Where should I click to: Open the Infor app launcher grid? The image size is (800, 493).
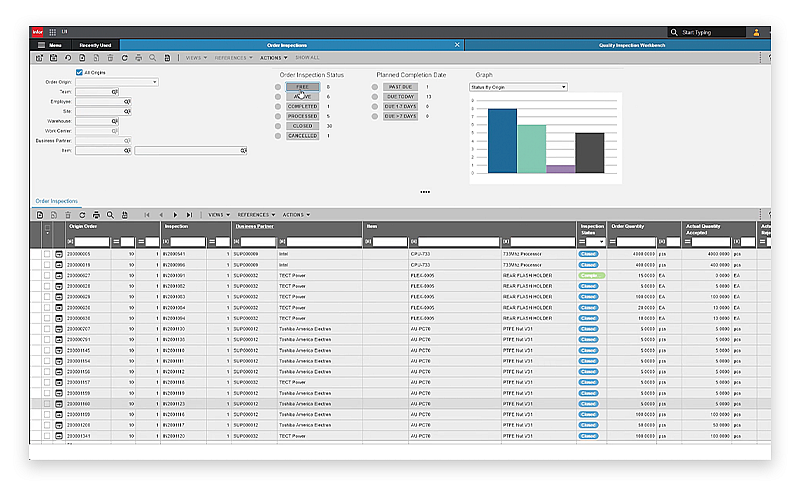point(52,32)
